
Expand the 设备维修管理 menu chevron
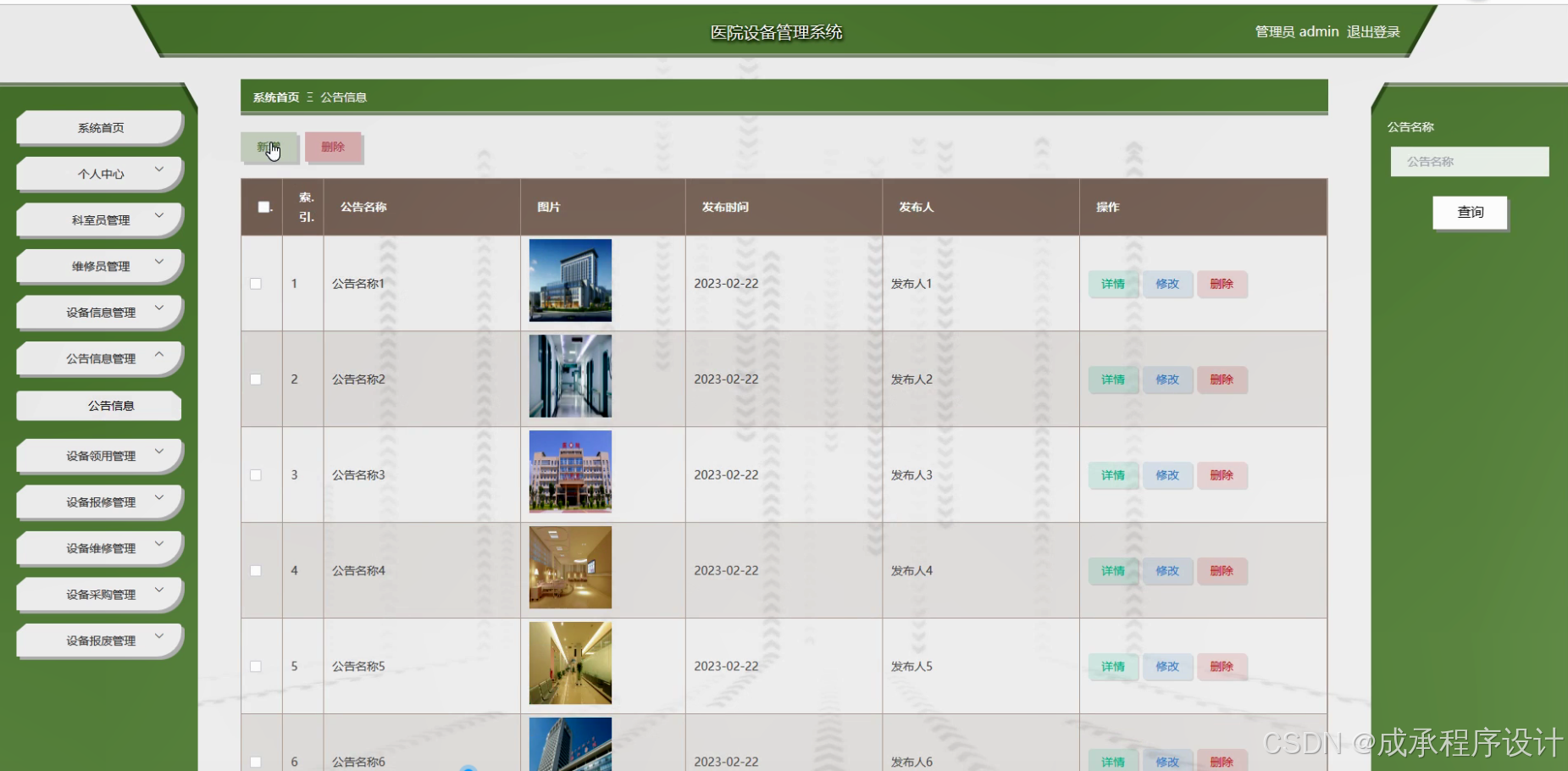tap(159, 544)
